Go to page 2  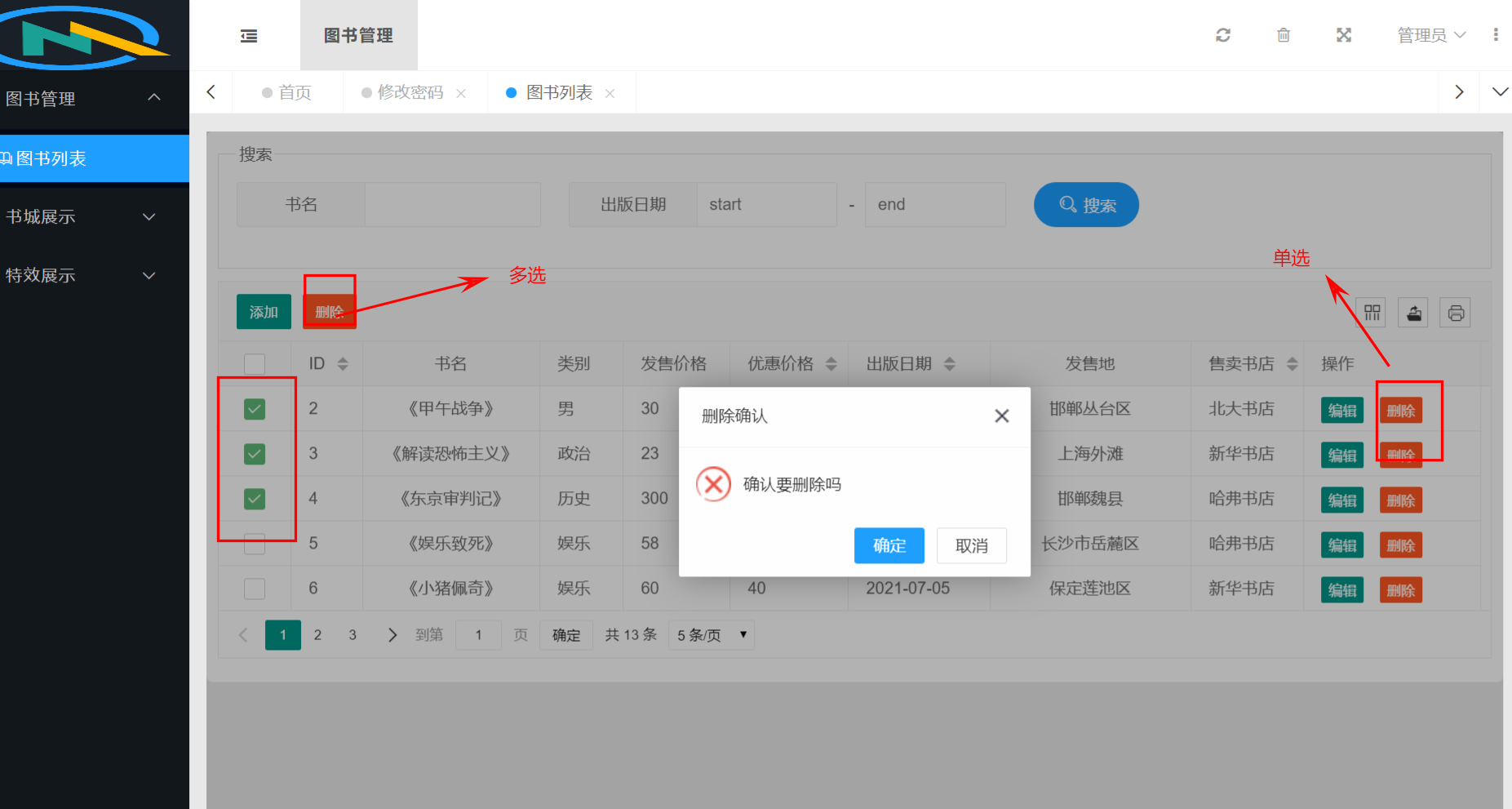pos(317,635)
